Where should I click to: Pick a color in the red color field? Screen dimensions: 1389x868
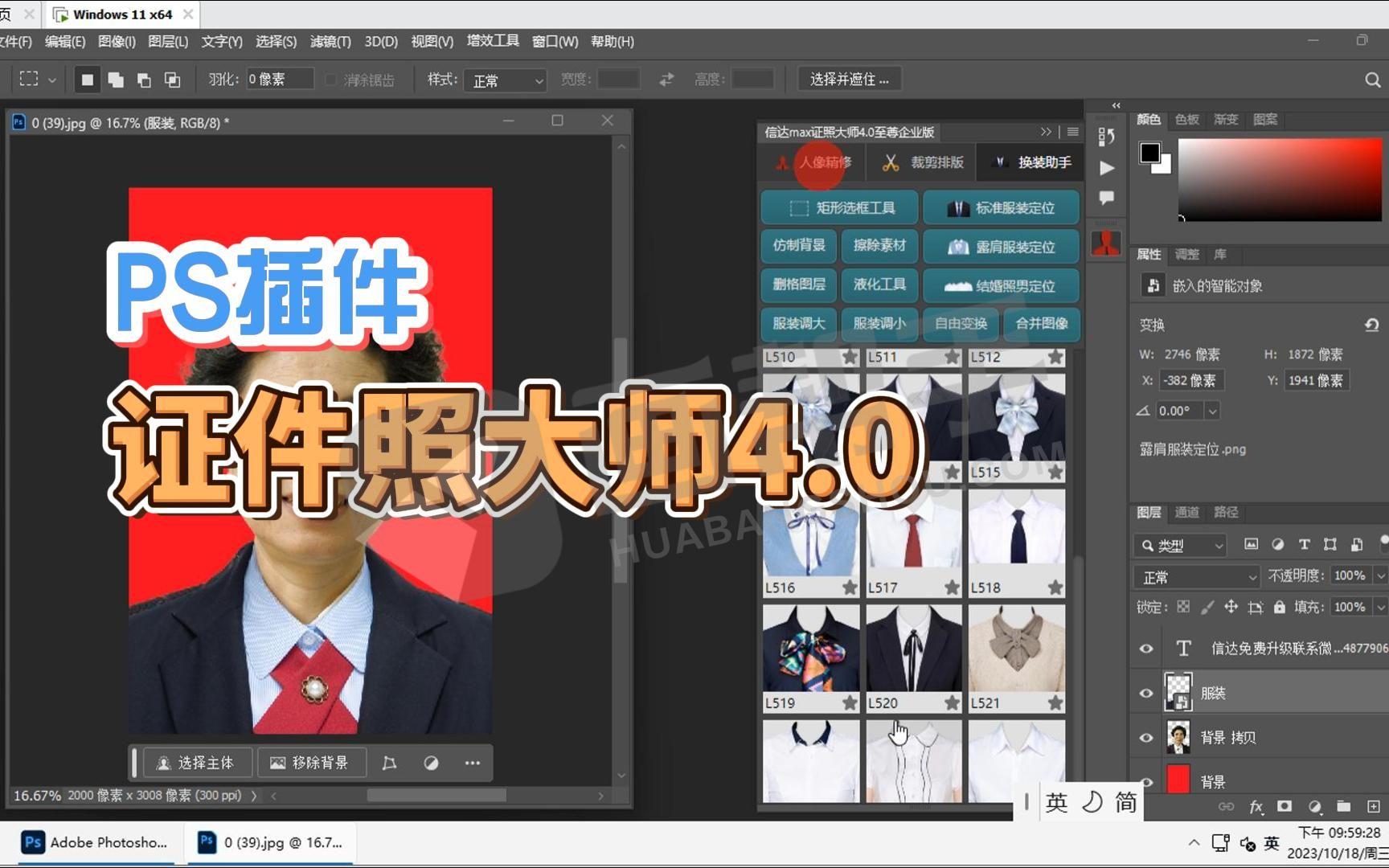point(1280,178)
